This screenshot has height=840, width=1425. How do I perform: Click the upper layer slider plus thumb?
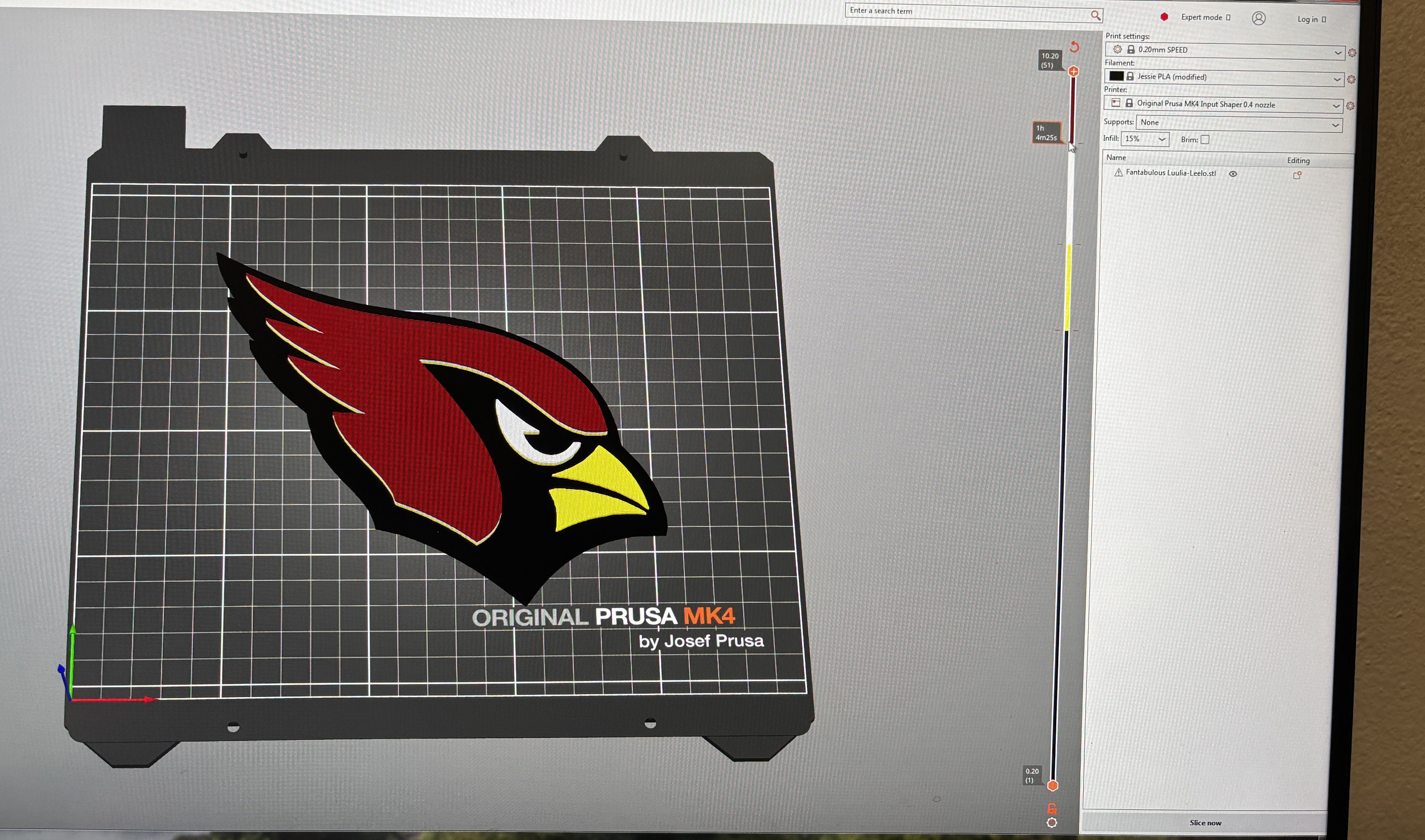1073,71
